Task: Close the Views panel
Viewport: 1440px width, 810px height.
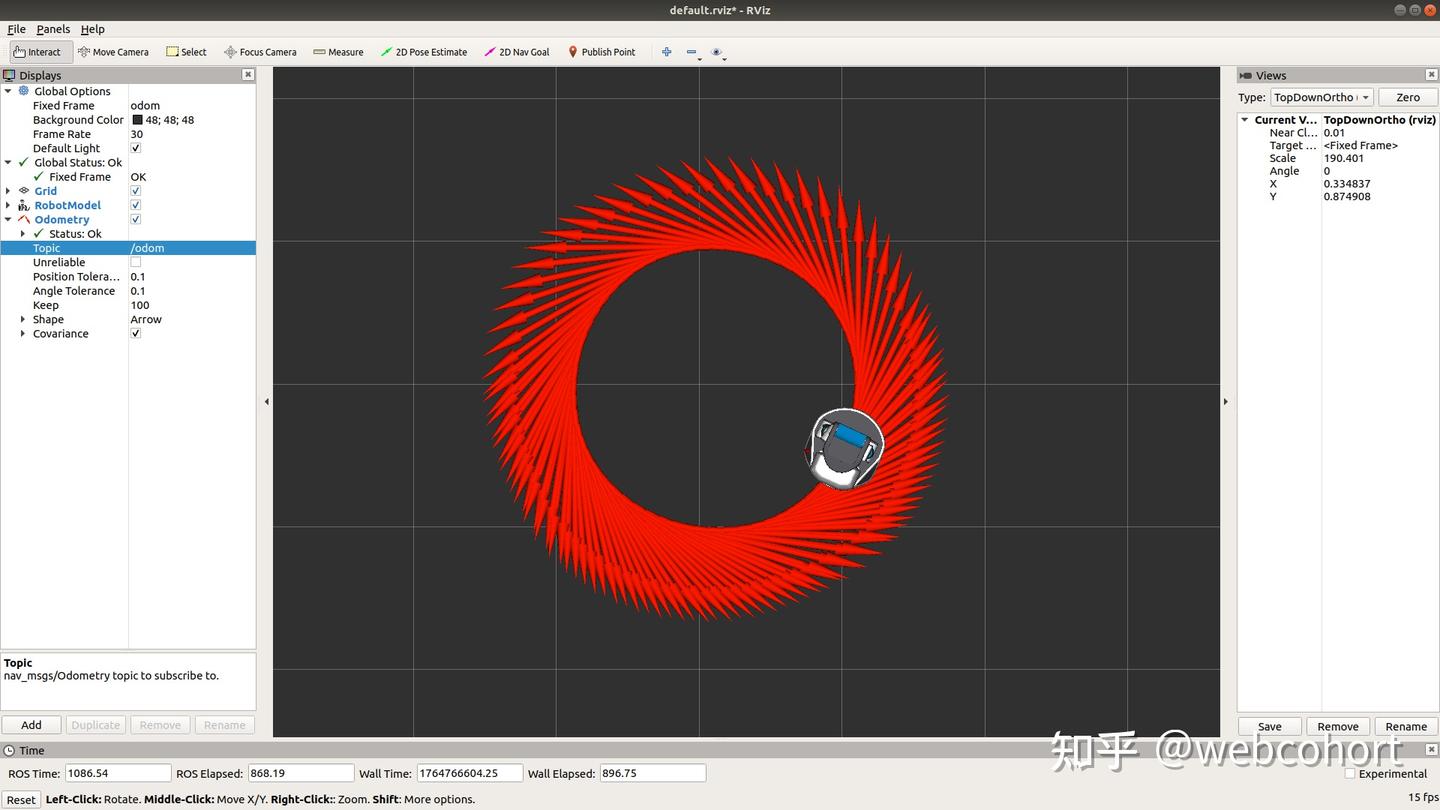Action: (1431, 75)
